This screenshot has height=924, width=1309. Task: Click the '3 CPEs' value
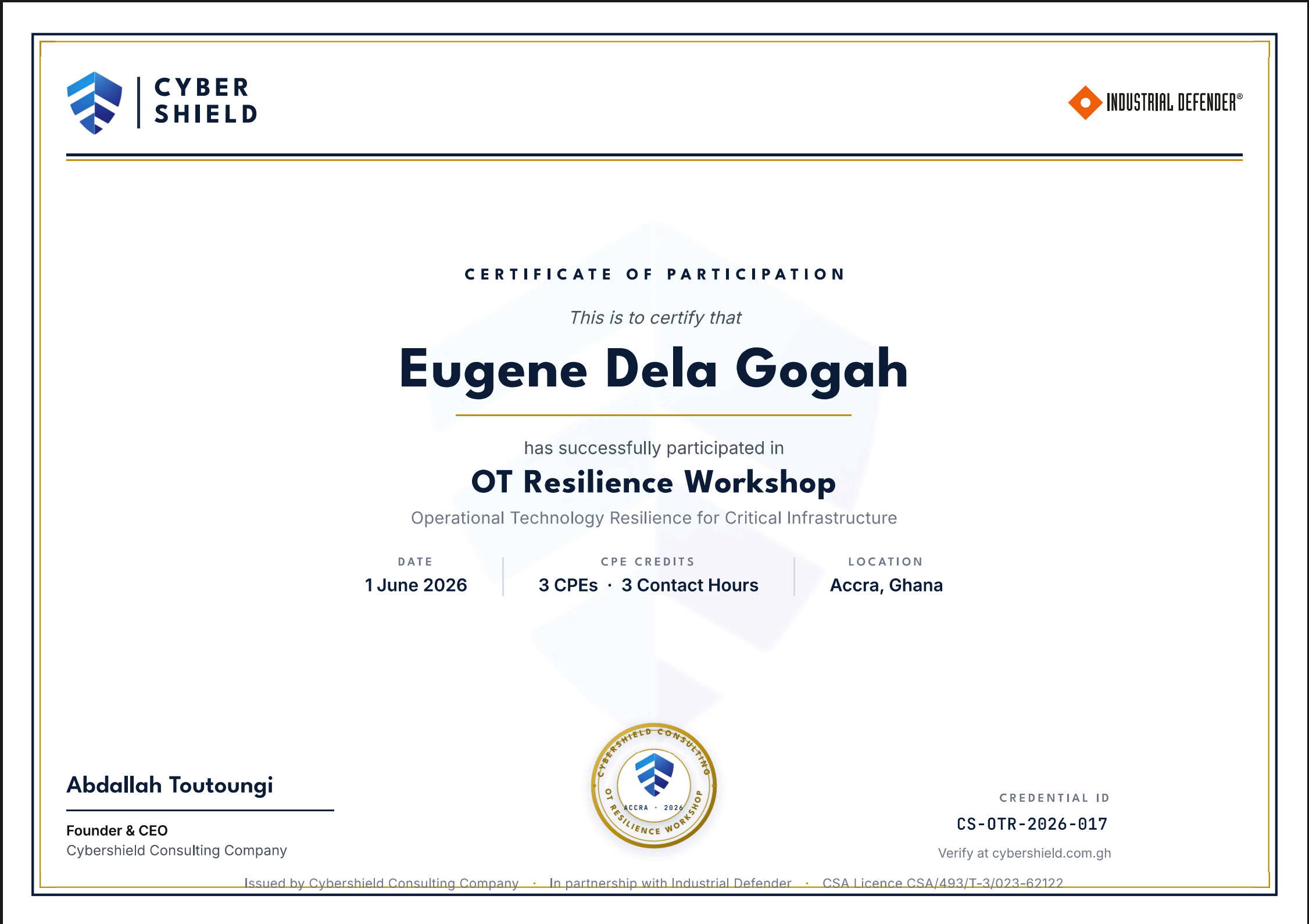coord(568,585)
